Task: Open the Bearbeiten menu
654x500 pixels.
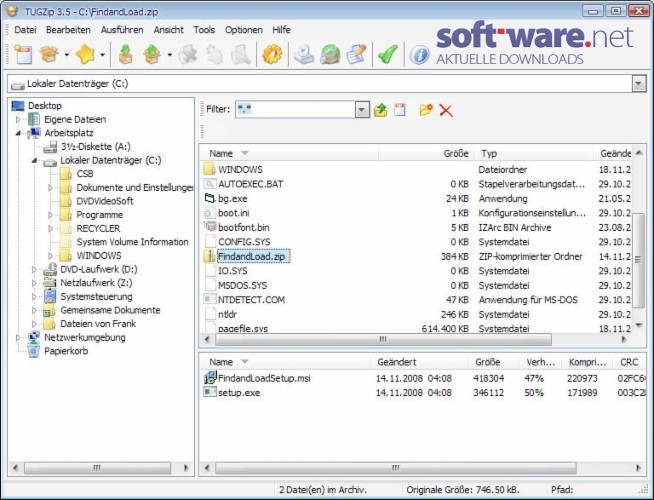Action: [68, 30]
